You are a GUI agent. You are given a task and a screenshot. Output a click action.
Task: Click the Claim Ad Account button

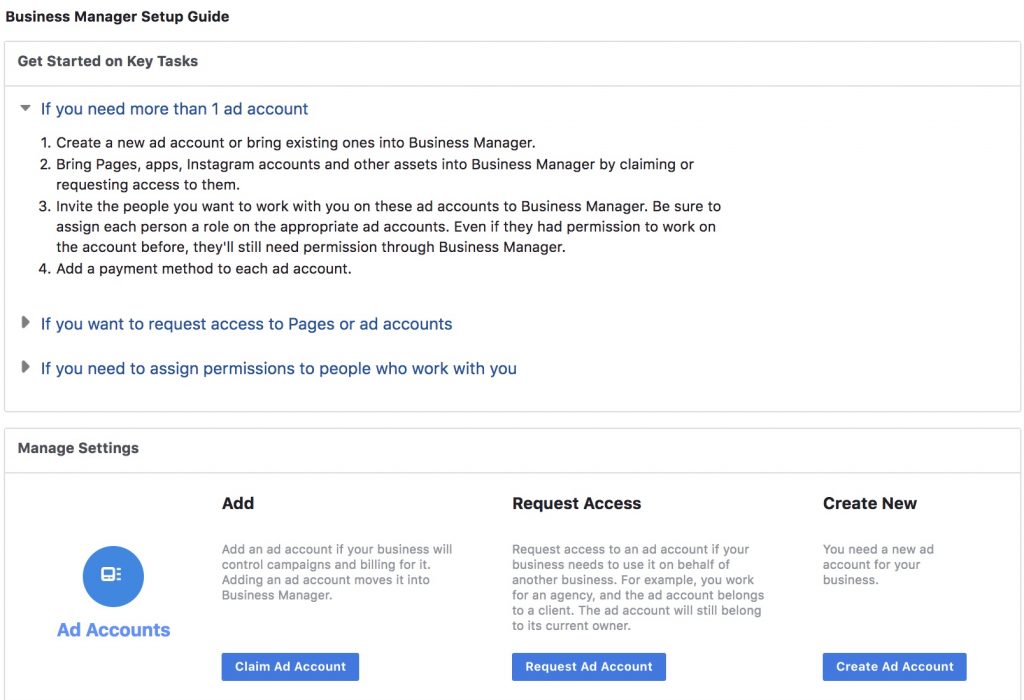290,666
